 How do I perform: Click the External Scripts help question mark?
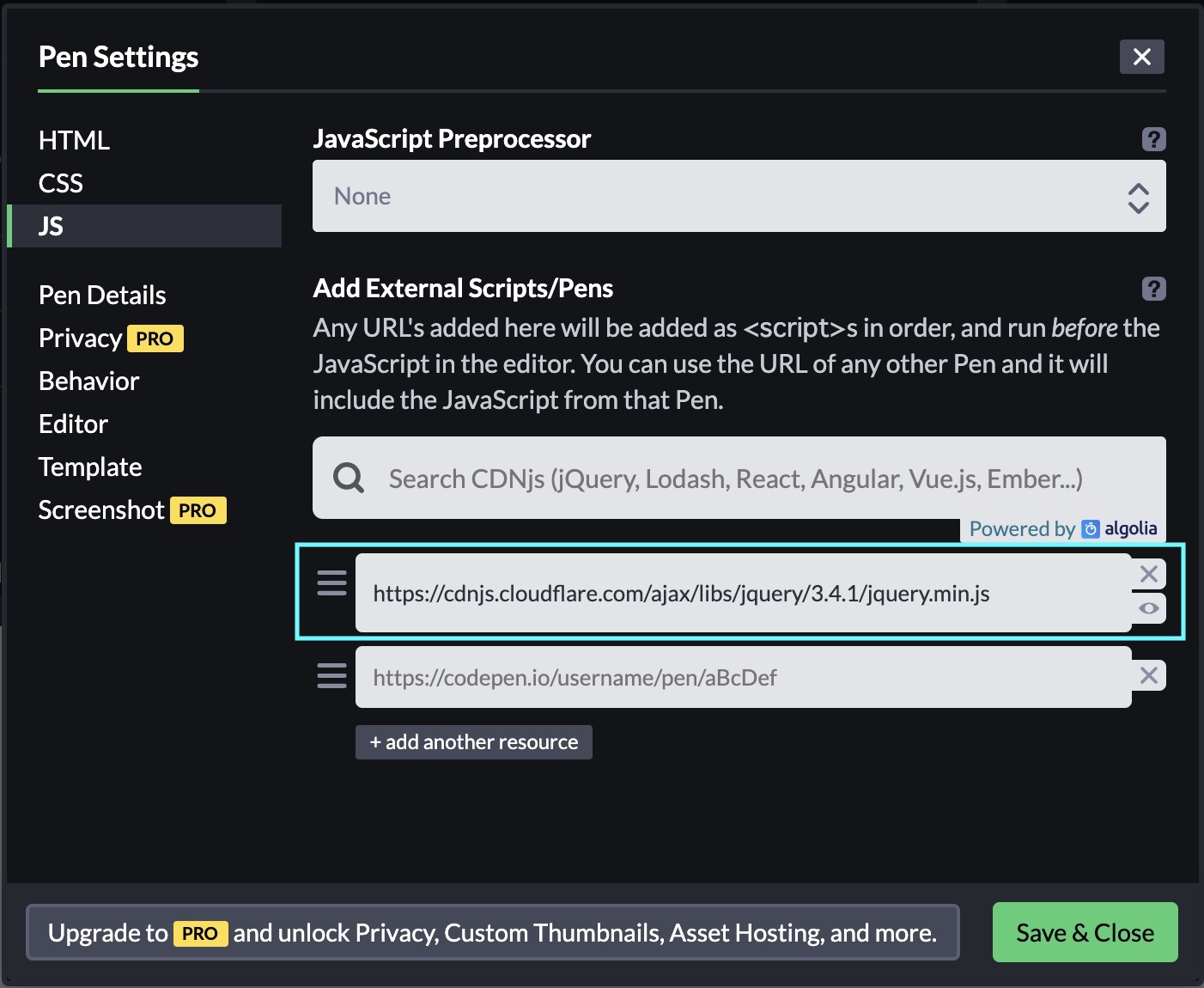click(x=1153, y=289)
